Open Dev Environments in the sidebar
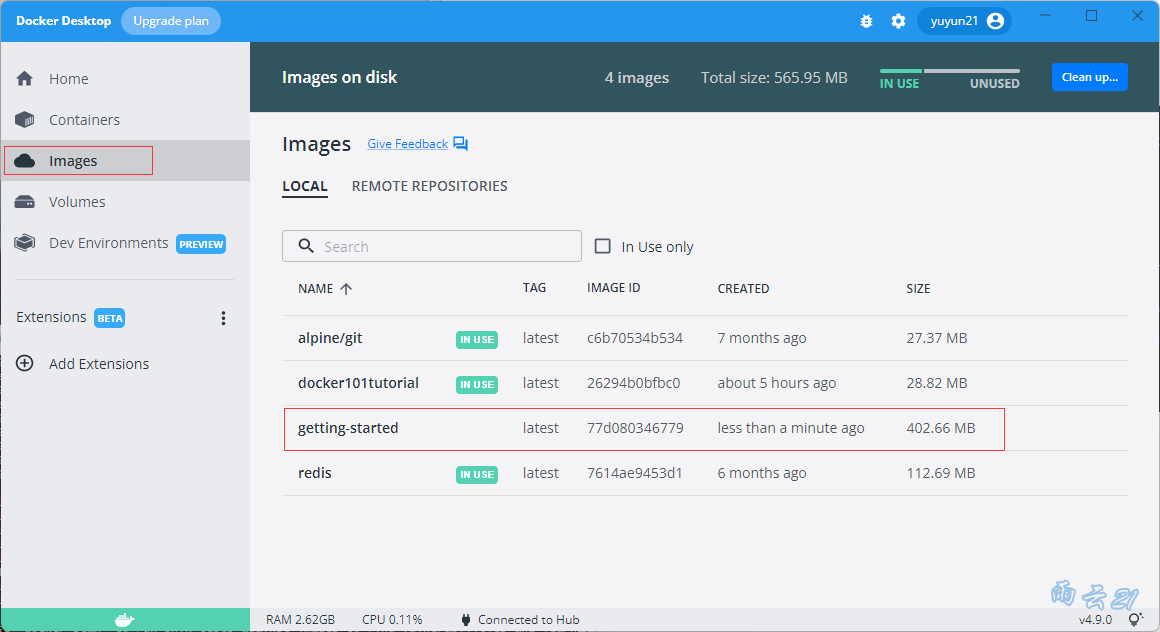 click(125, 243)
